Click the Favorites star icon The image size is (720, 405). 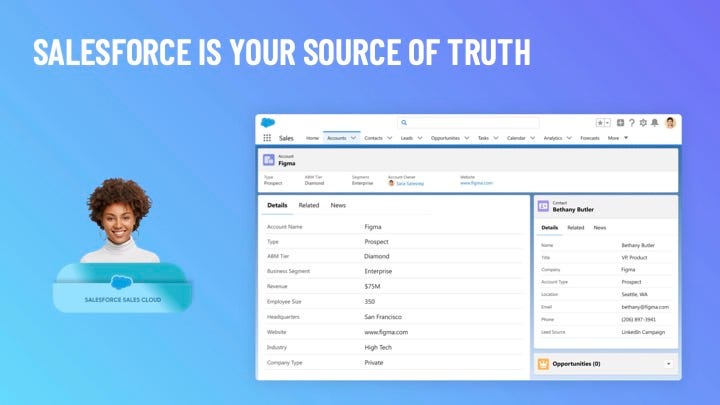point(600,123)
